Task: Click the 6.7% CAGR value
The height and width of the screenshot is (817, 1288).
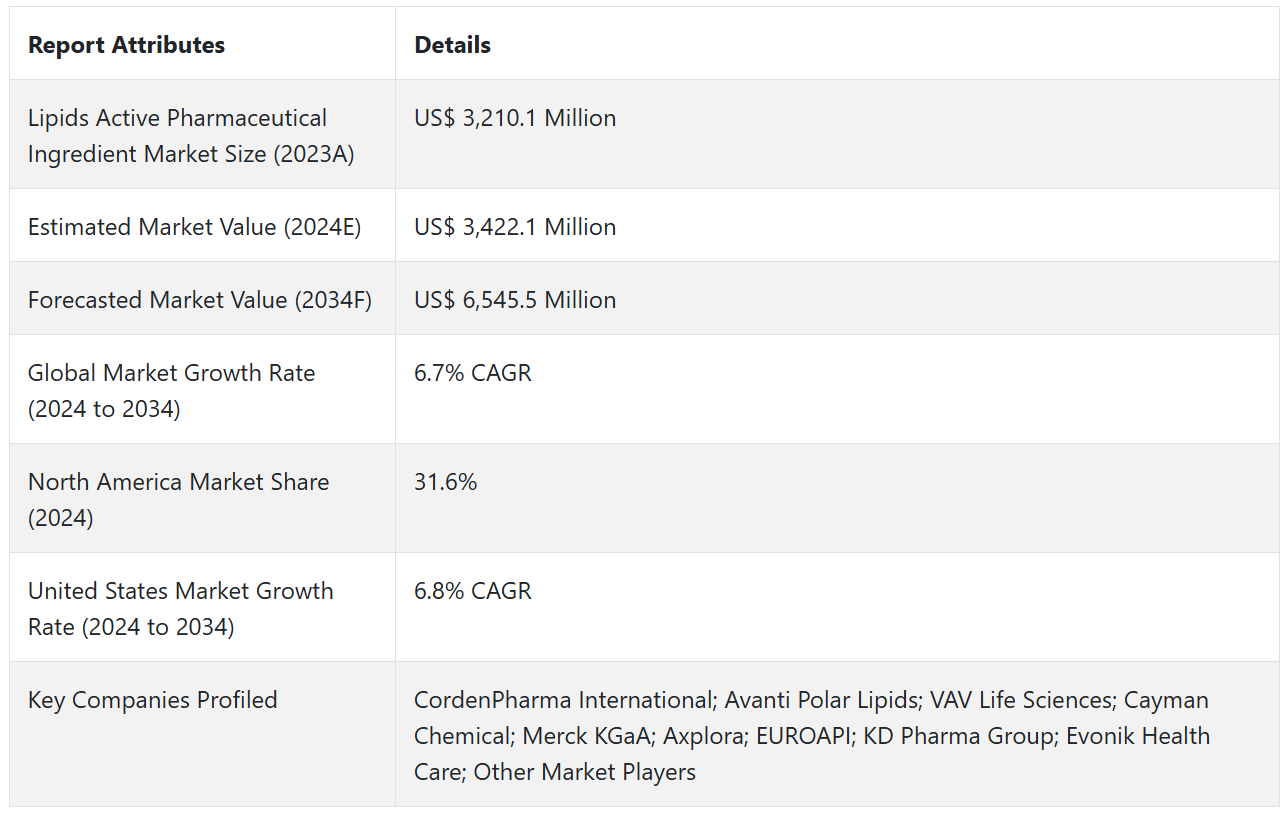Action: [473, 373]
